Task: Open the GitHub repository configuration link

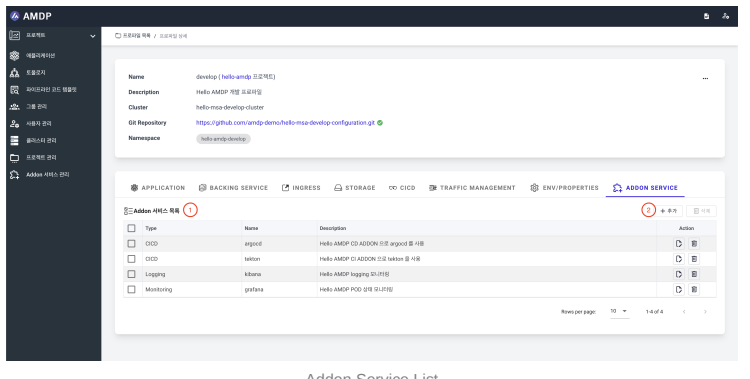Action: point(285,123)
